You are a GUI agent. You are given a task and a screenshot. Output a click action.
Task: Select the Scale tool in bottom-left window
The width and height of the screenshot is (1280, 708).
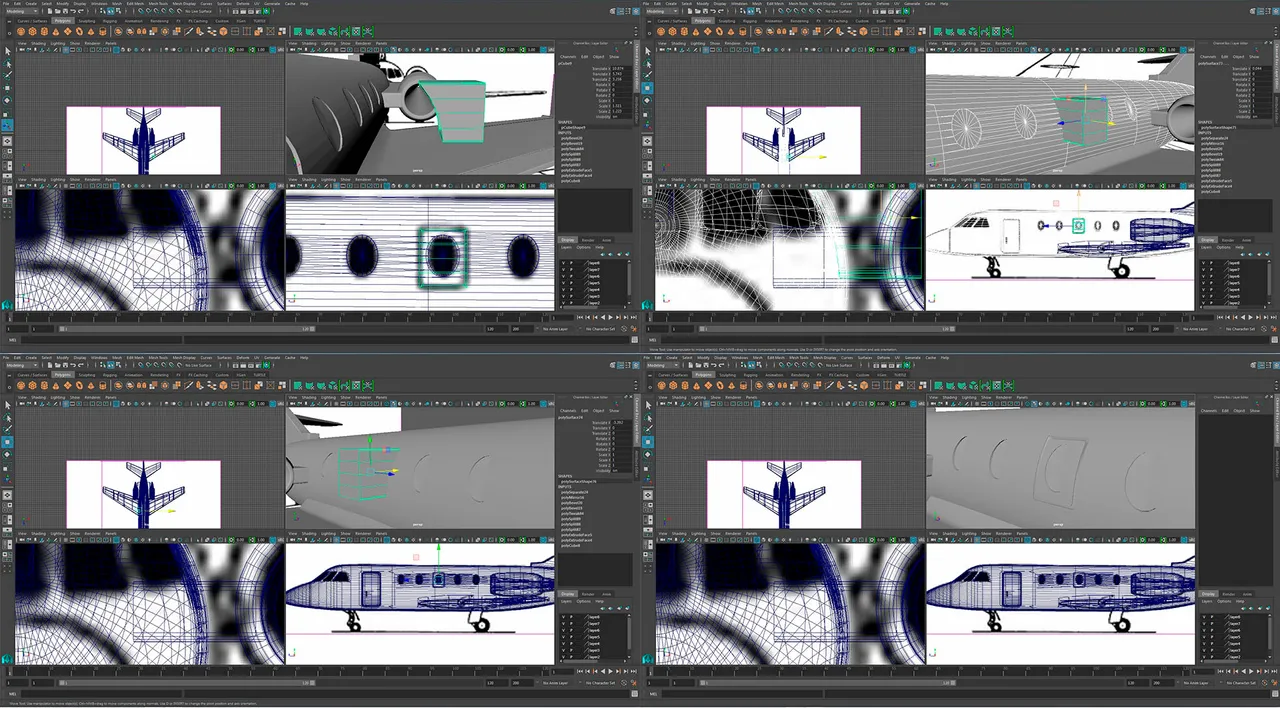(x=8, y=468)
